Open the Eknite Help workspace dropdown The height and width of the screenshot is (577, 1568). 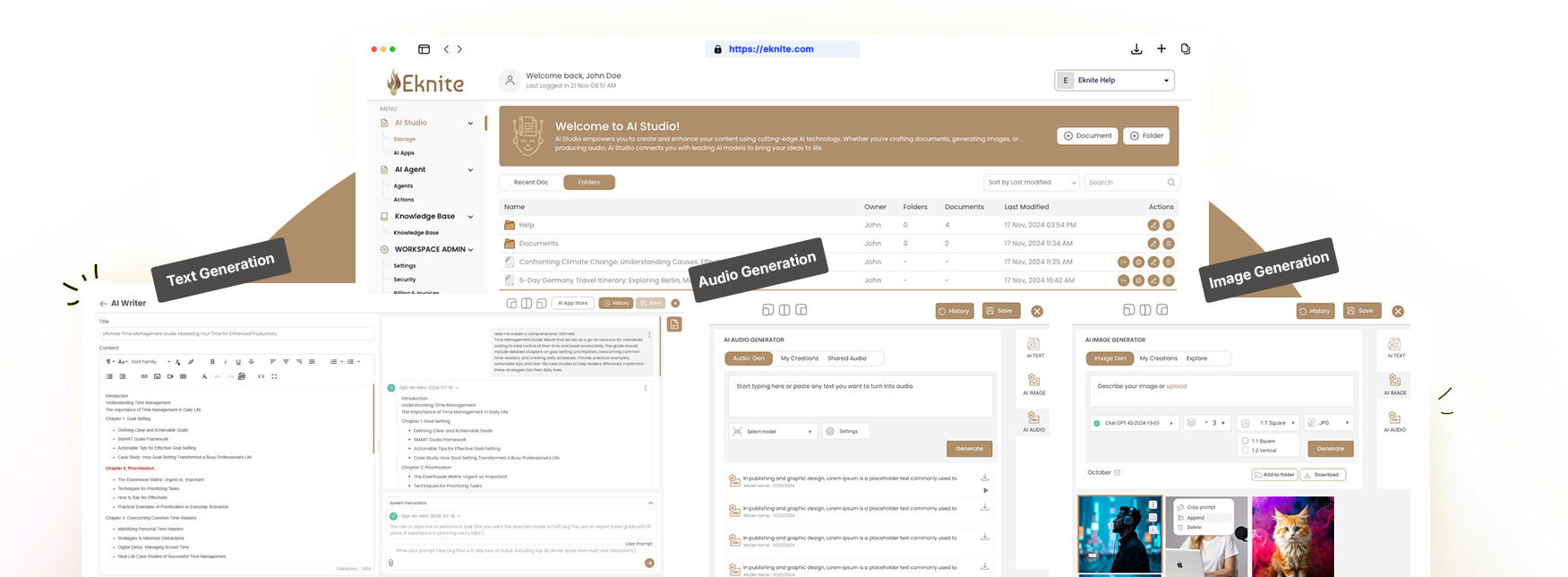1114,81
